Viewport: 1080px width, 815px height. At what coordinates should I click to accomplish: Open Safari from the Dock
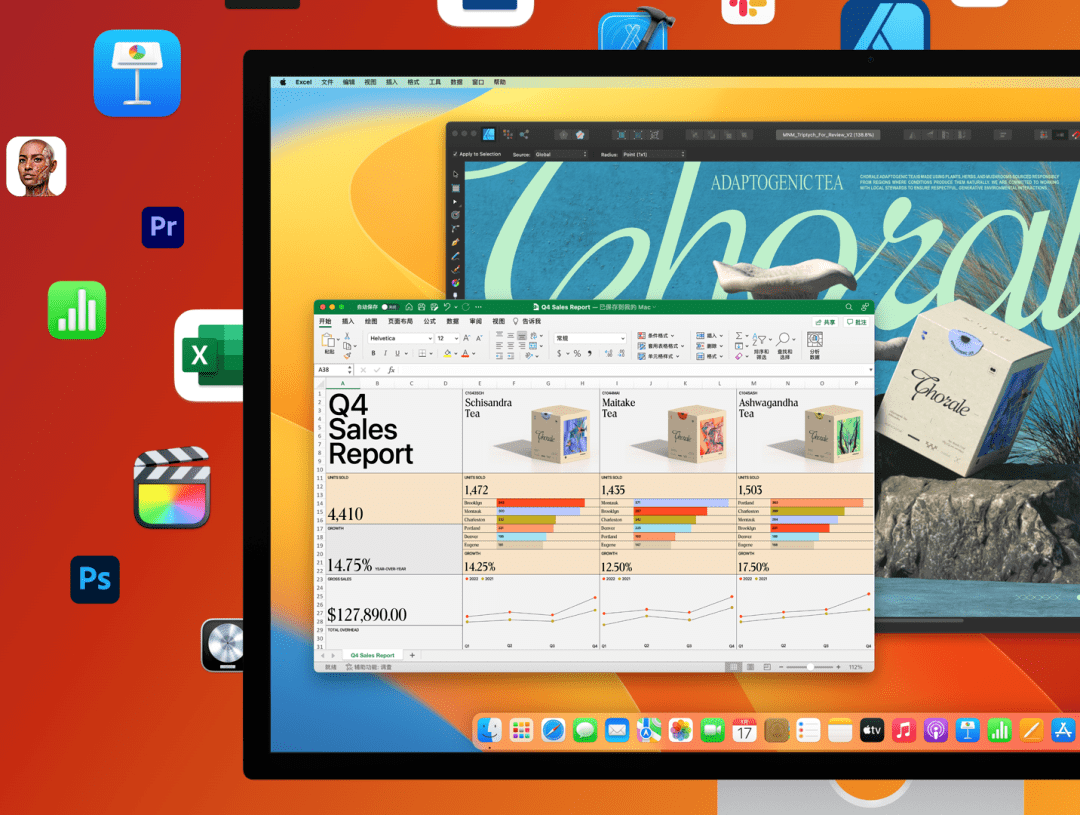click(553, 730)
